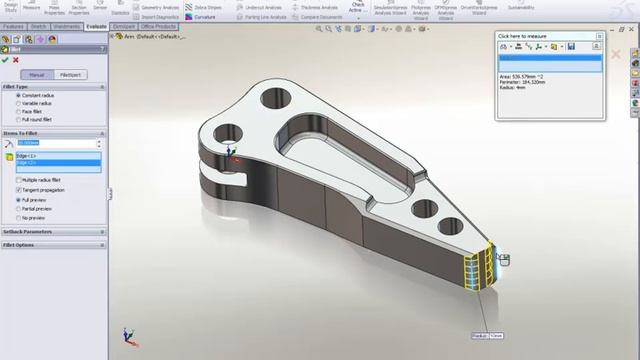Open DisplayManager tab icon
The image size is (640, 360).
coord(52,39)
